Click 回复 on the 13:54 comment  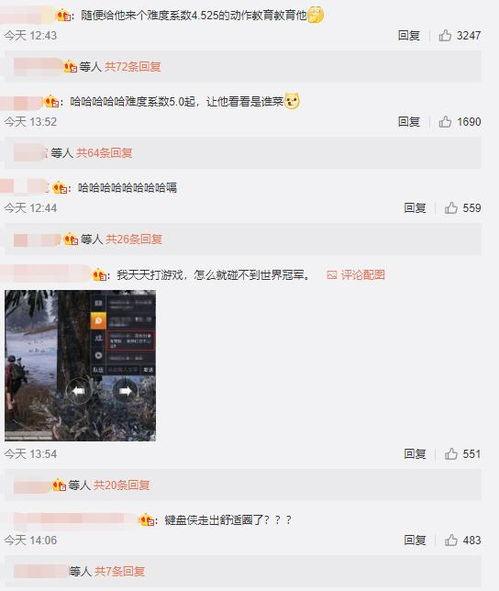[415, 453]
